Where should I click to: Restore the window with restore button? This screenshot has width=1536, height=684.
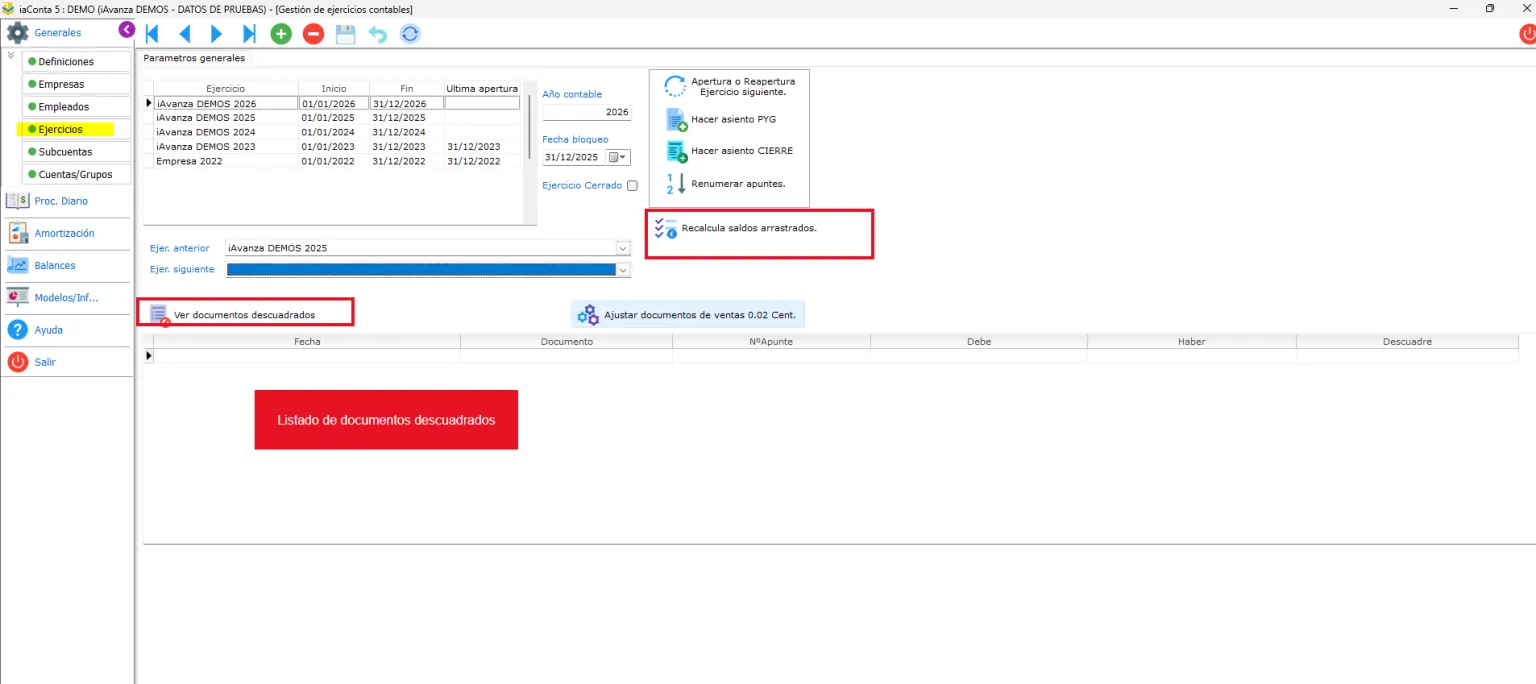pos(1489,8)
